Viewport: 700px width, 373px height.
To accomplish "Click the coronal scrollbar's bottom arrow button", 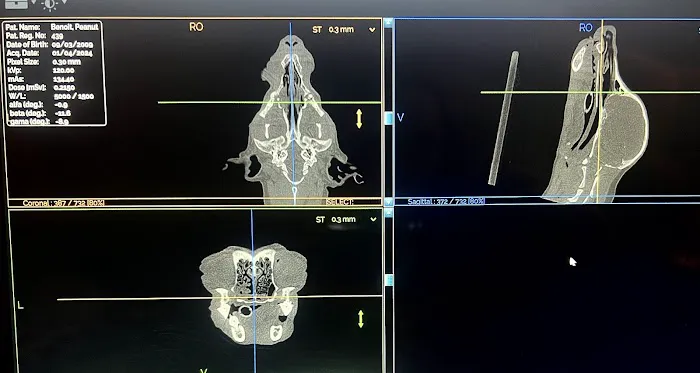I will coord(388,202).
